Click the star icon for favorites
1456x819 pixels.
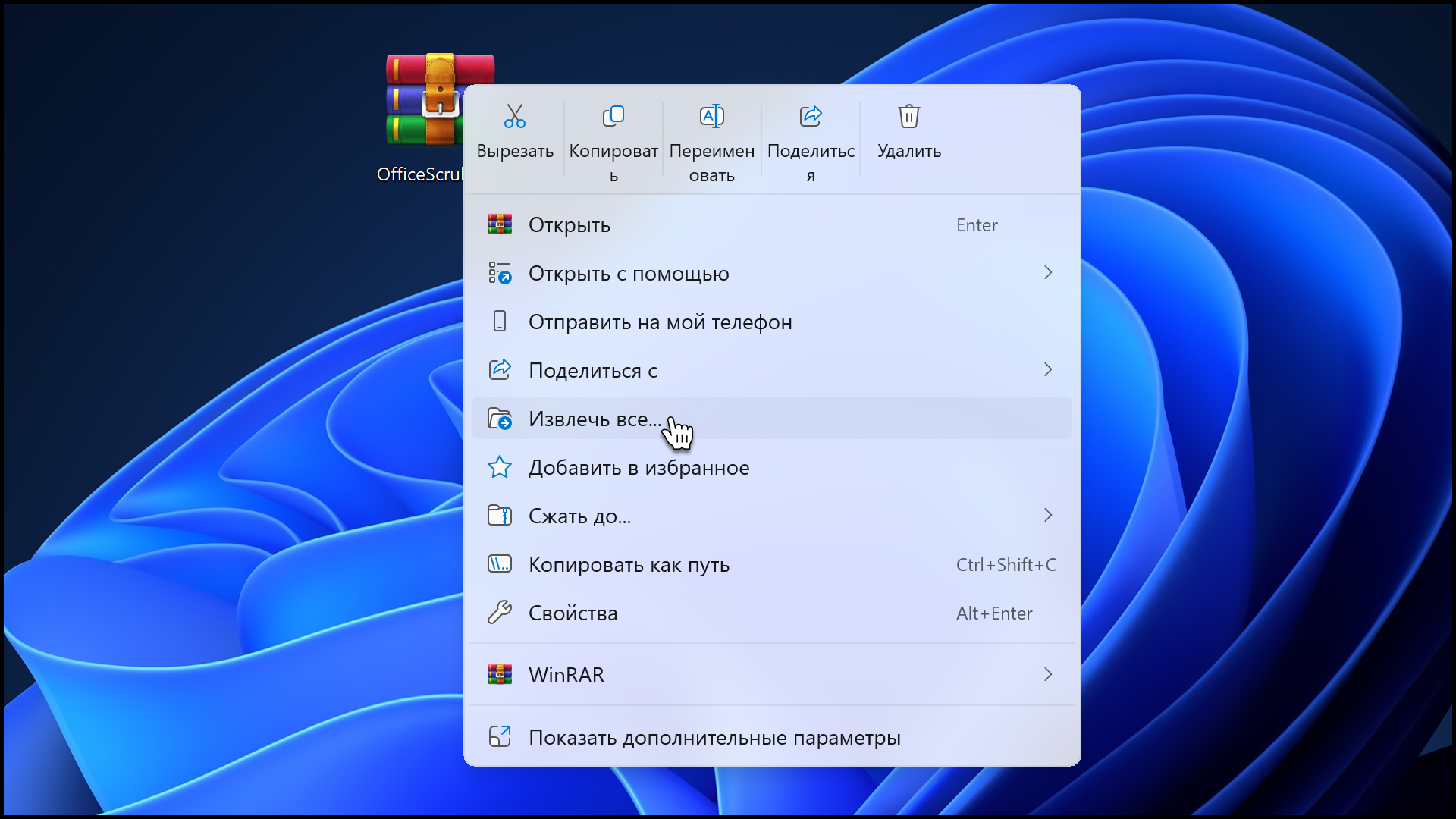[499, 467]
